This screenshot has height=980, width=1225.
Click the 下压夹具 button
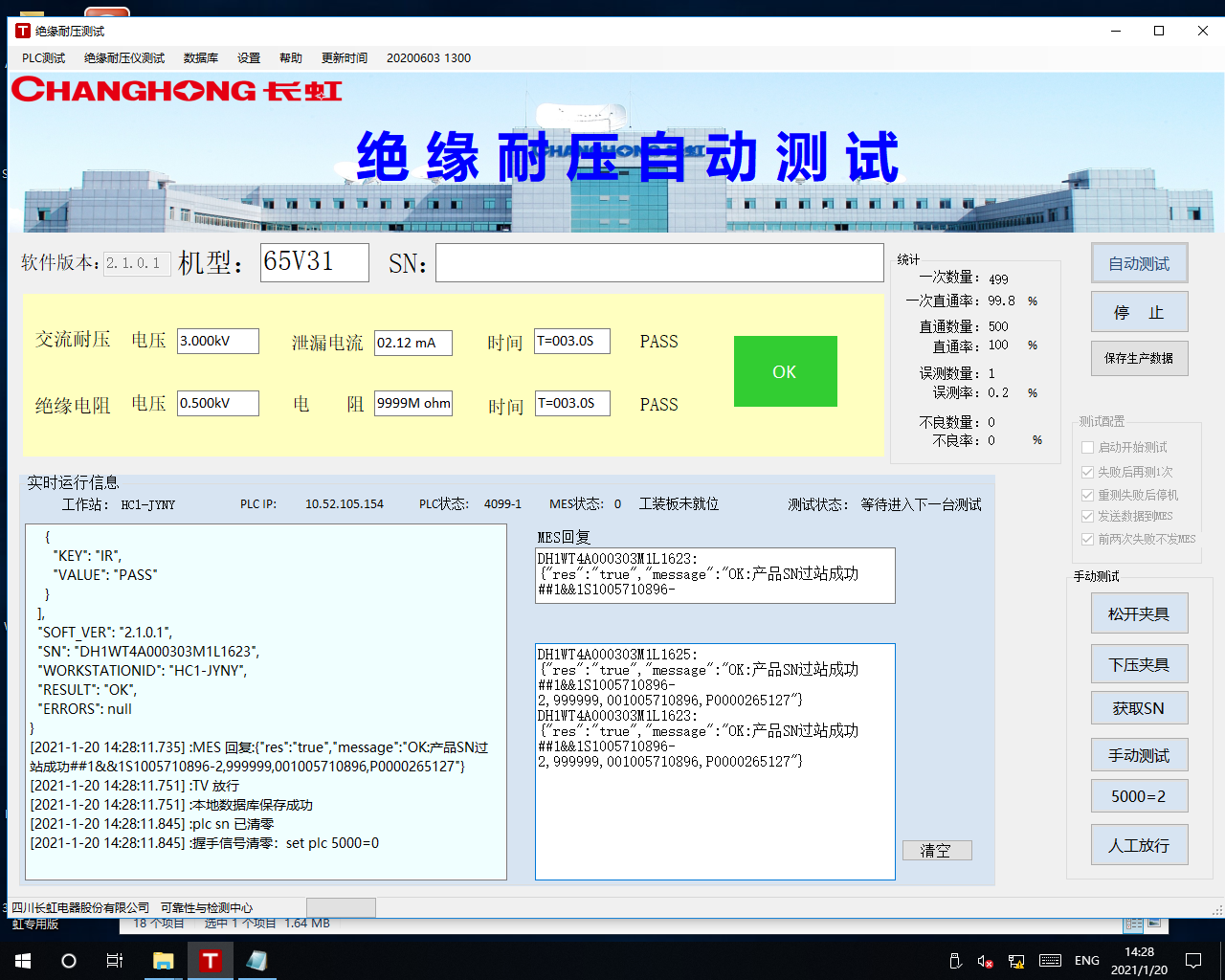point(1139,664)
